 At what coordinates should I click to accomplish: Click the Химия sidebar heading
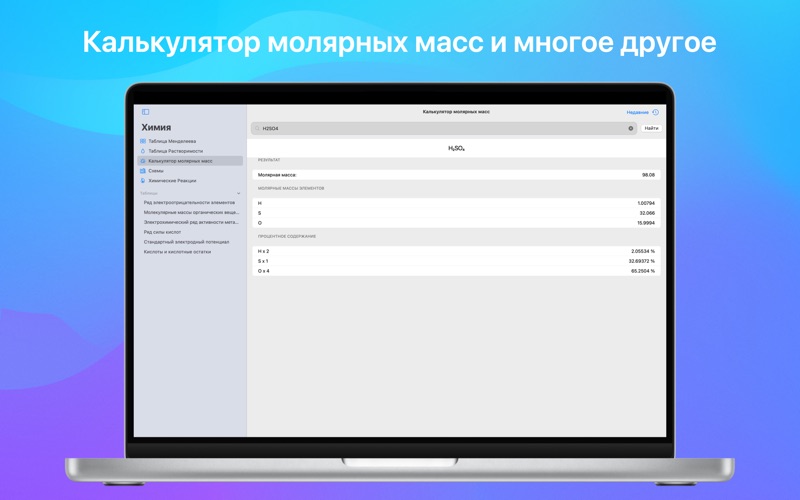pos(156,128)
